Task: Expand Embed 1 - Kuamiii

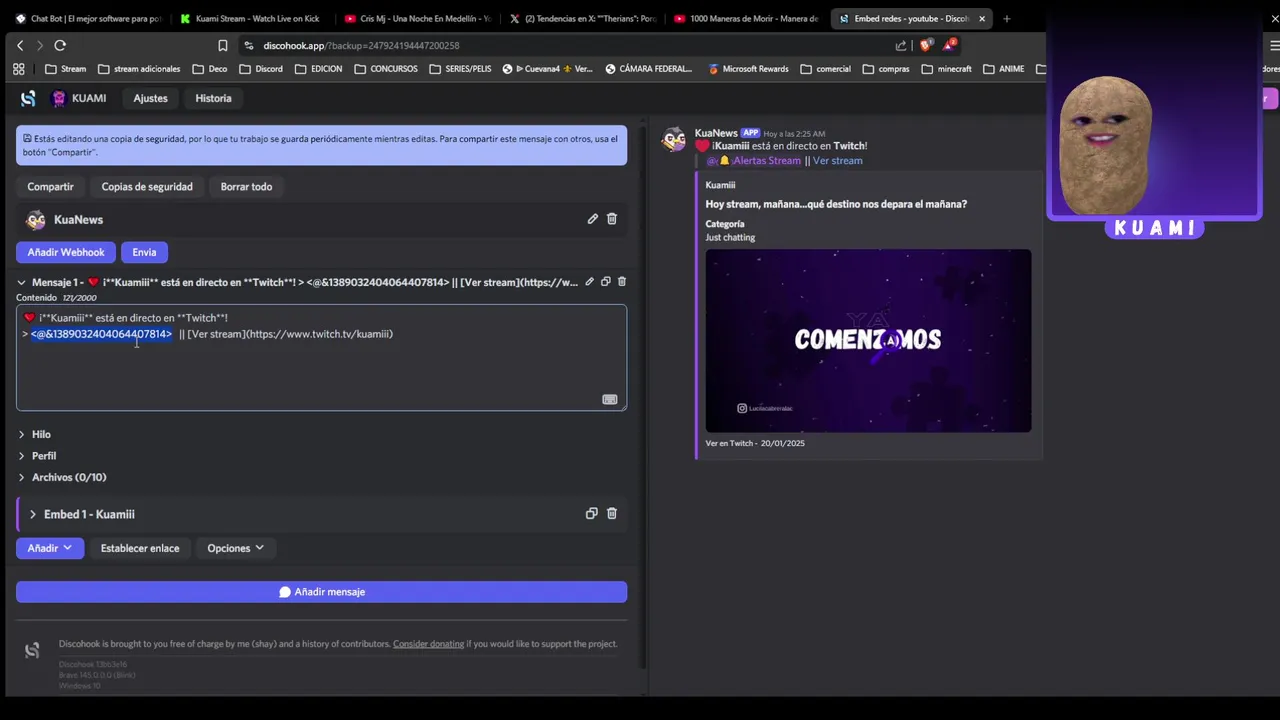Action: pyautogui.click(x=33, y=514)
